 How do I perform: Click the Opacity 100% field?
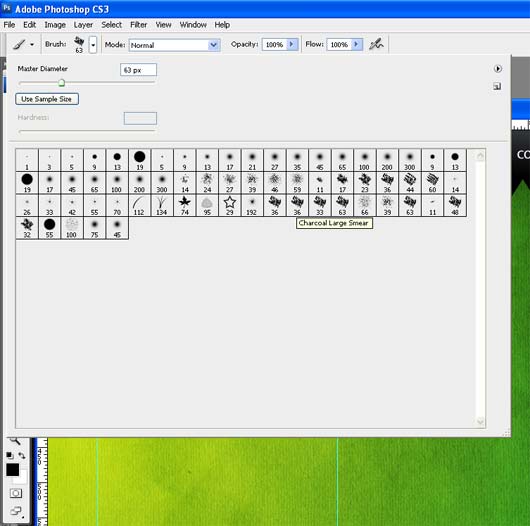(274, 45)
